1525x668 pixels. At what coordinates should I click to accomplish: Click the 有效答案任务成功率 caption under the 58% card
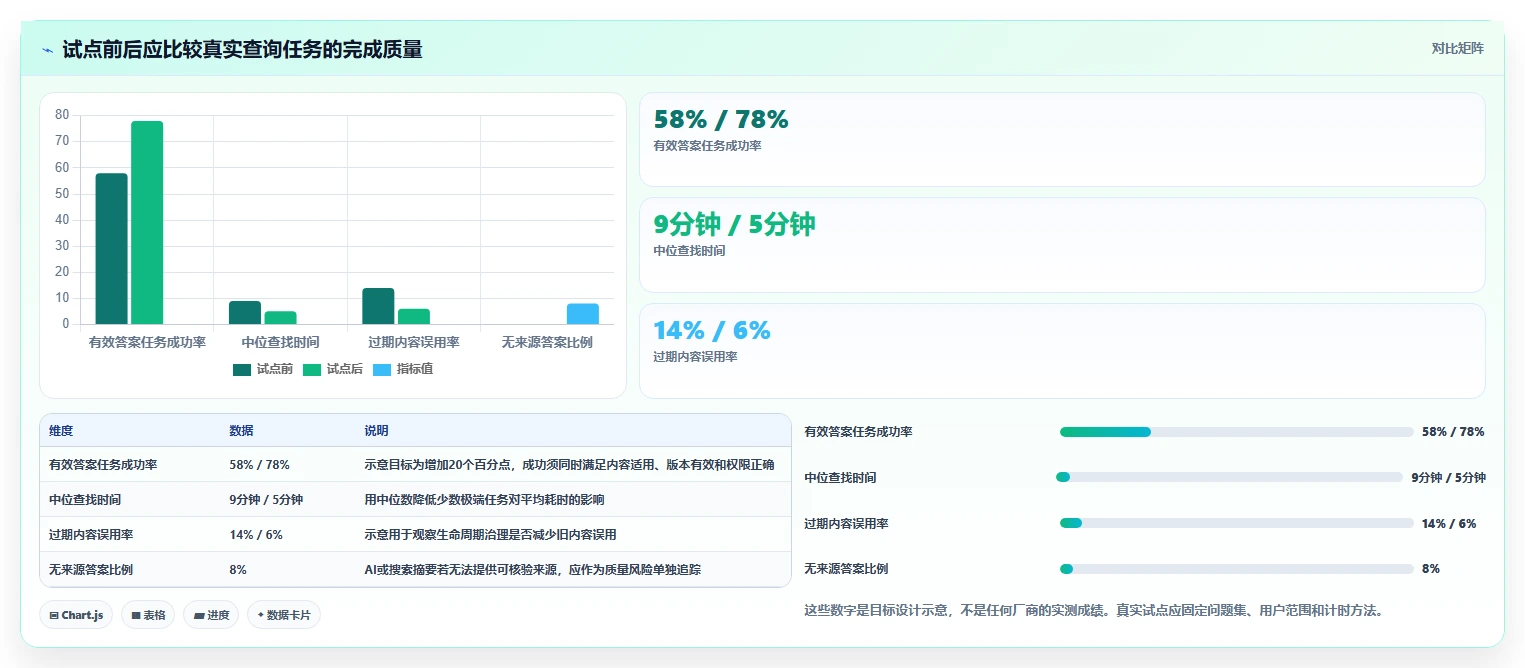[x=707, y=146]
